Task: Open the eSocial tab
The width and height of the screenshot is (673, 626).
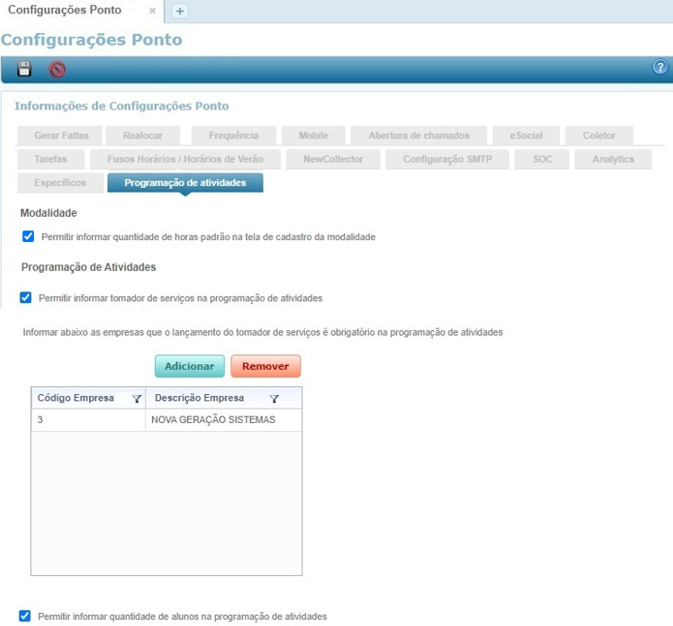Action: [525, 135]
